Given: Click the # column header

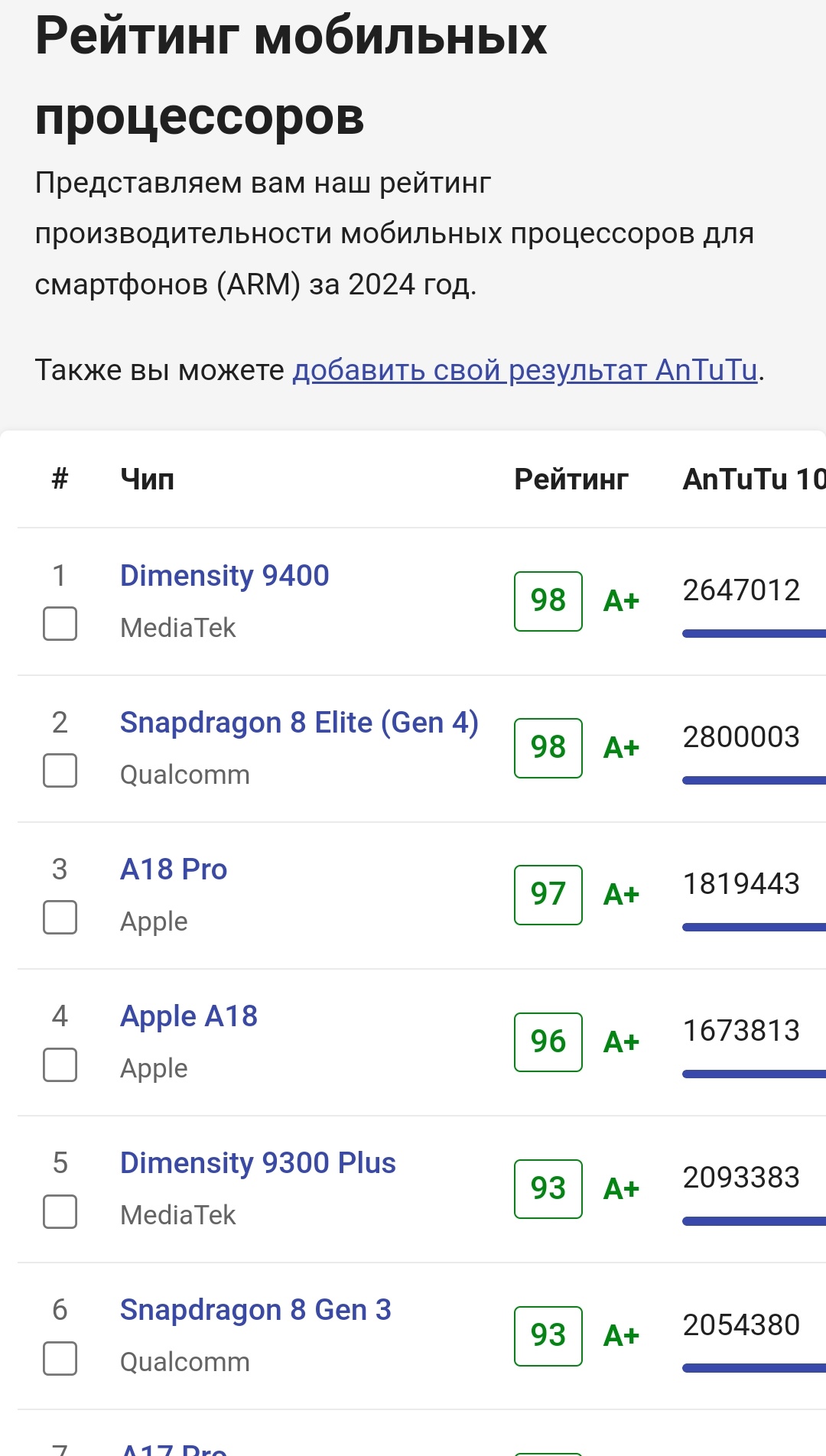Looking at the screenshot, I should coord(60,479).
